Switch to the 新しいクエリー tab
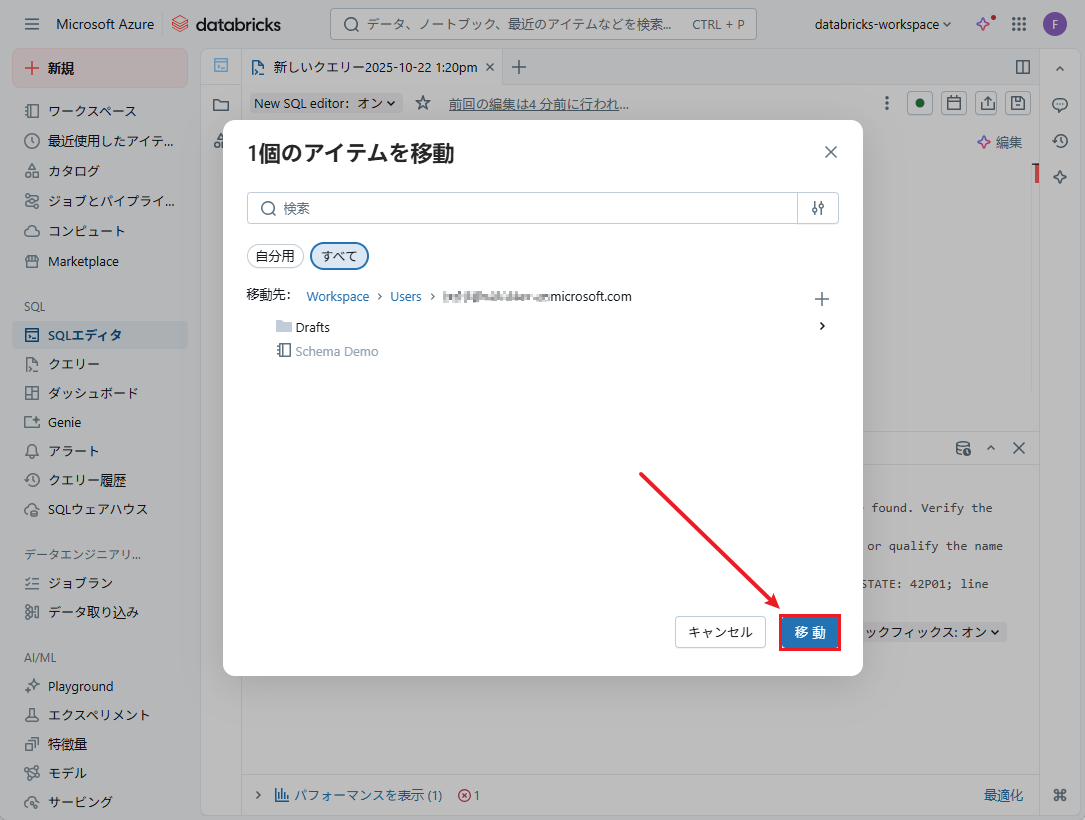Image resolution: width=1085 pixels, height=820 pixels. [x=375, y=67]
